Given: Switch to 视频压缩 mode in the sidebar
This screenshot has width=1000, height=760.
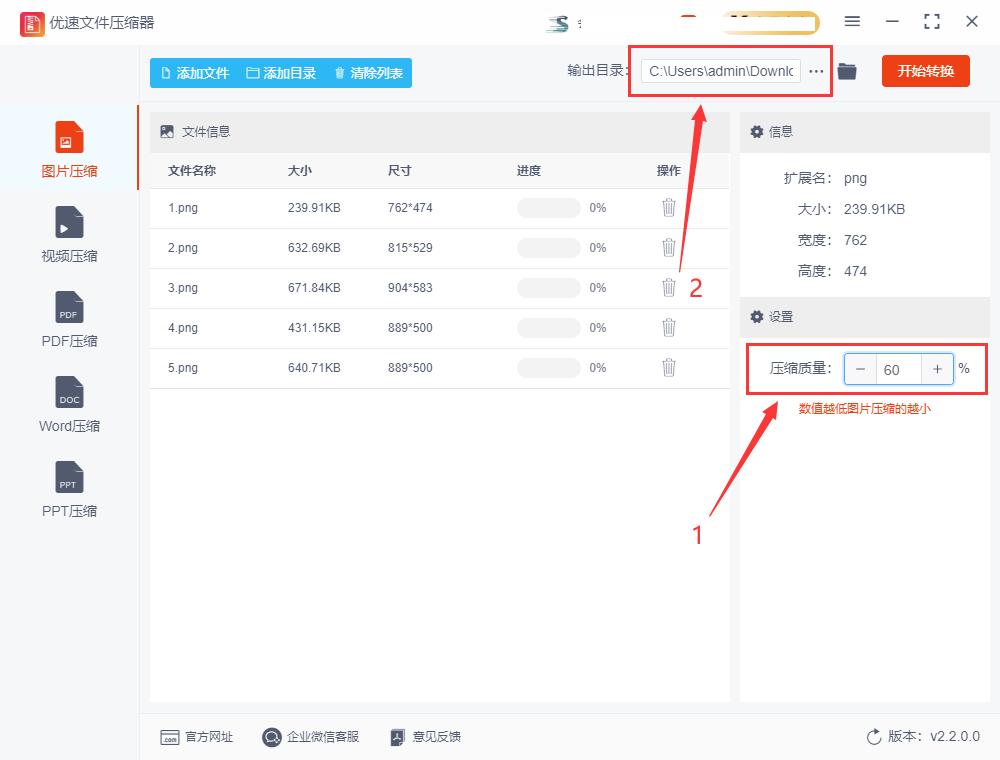Looking at the screenshot, I should [68, 233].
